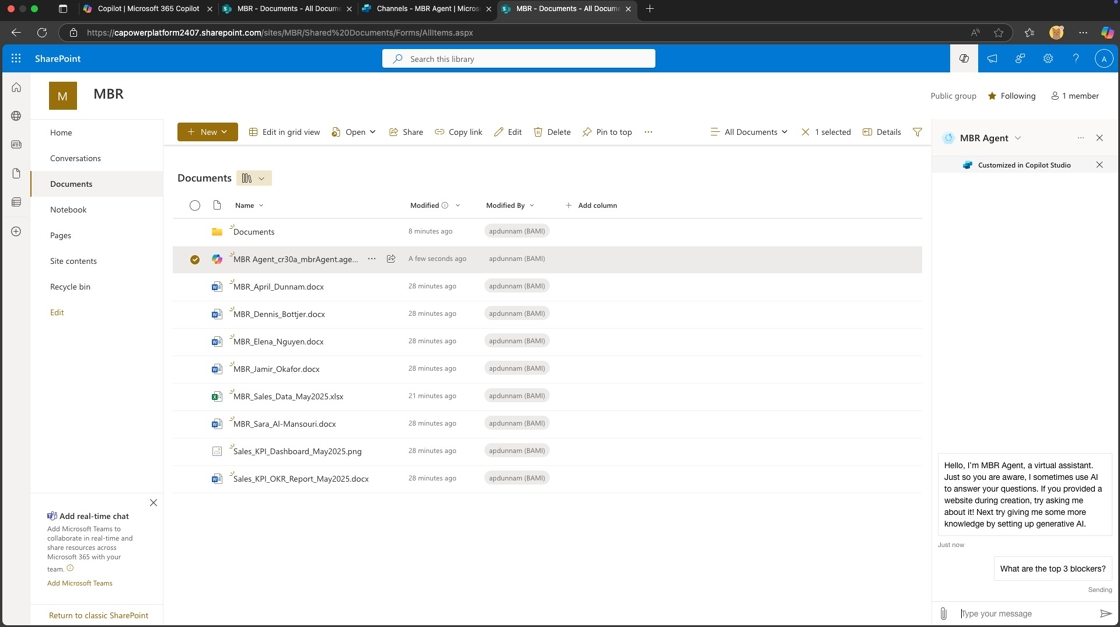Click the filter funnel icon in toolbar
This screenshot has height=627, width=1120.
click(917, 132)
